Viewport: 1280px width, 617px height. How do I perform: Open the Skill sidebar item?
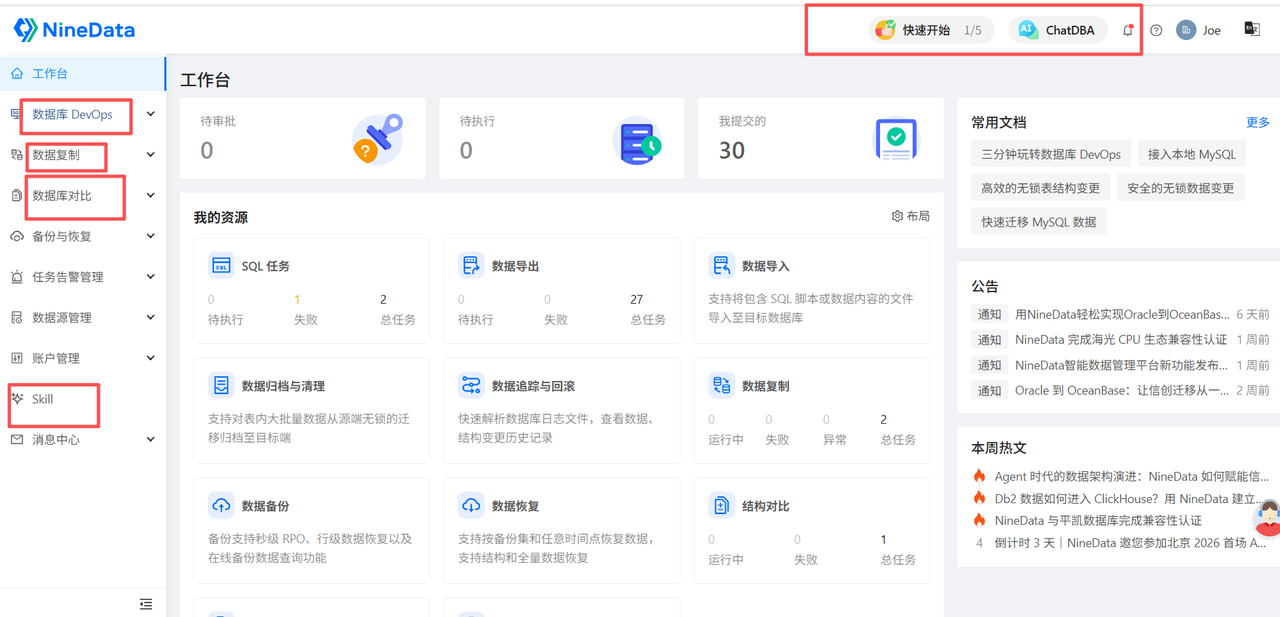[83, 399]
